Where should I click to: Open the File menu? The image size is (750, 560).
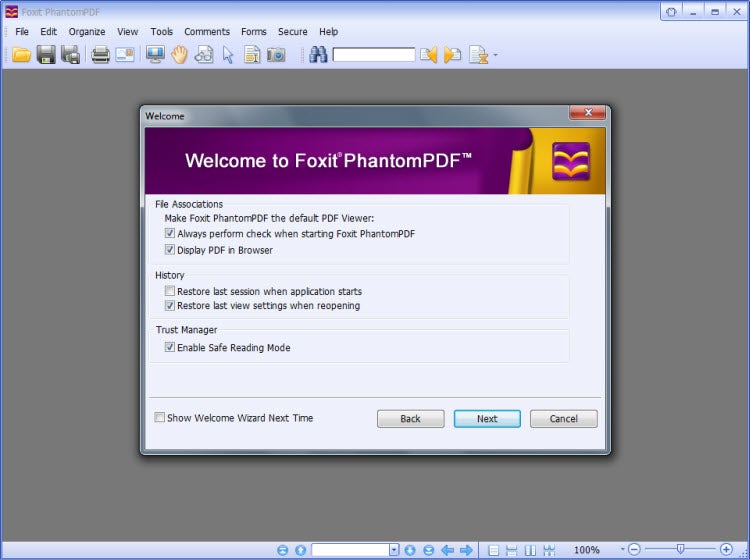coord(22,32)
